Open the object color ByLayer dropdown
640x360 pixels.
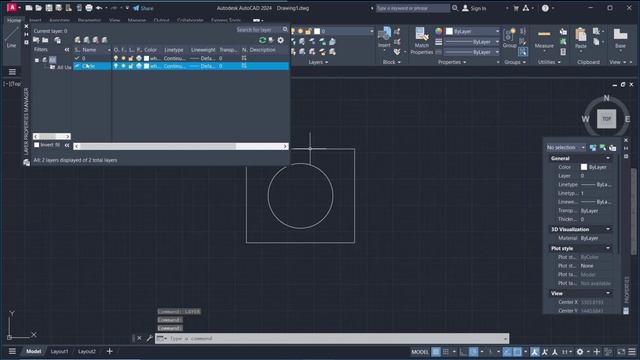[473, 31]
